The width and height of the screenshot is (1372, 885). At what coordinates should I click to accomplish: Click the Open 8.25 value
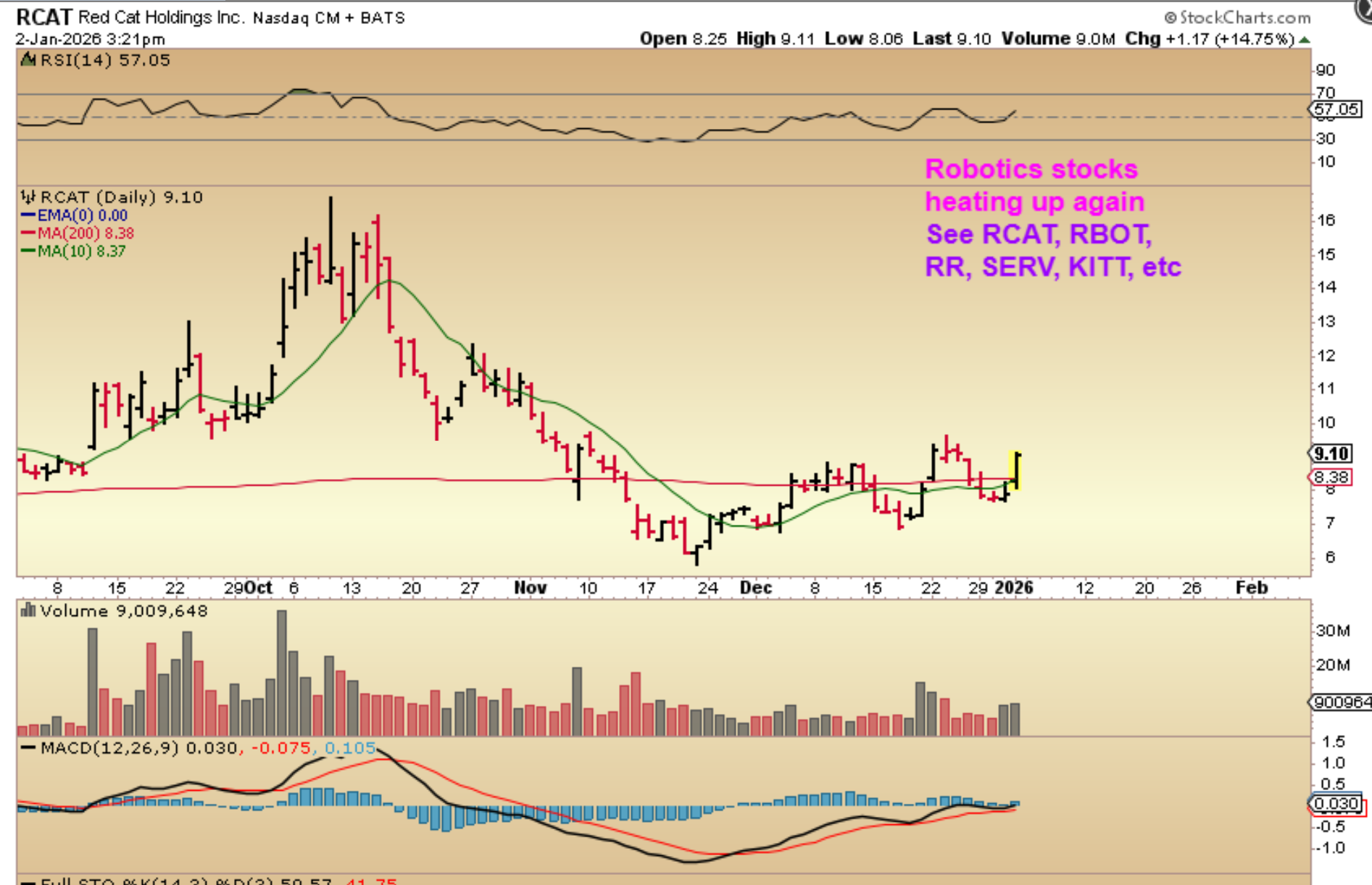pos(683,39)
